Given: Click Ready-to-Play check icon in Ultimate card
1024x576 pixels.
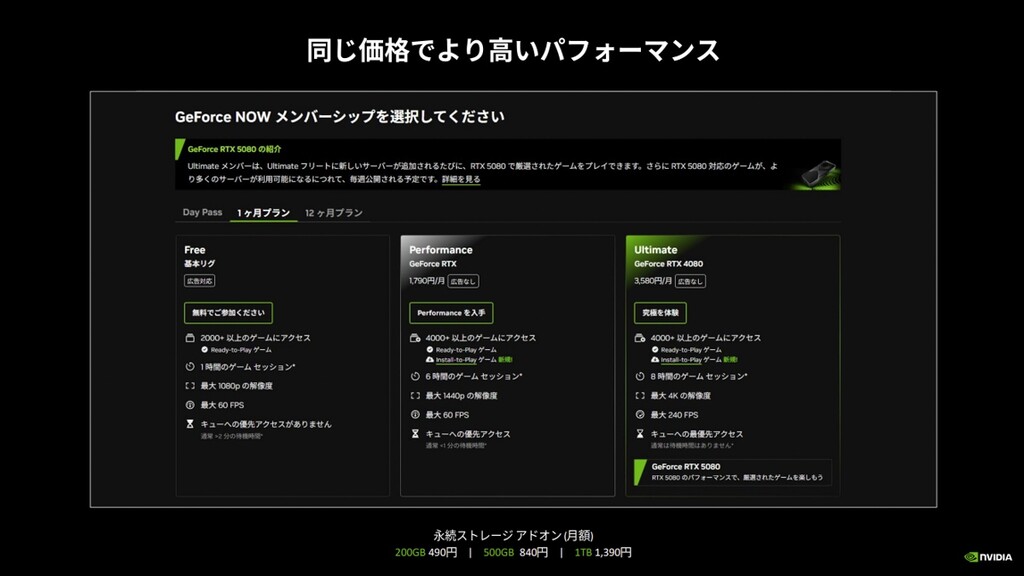Looking at the screenshot, I should tap(655, 350).
